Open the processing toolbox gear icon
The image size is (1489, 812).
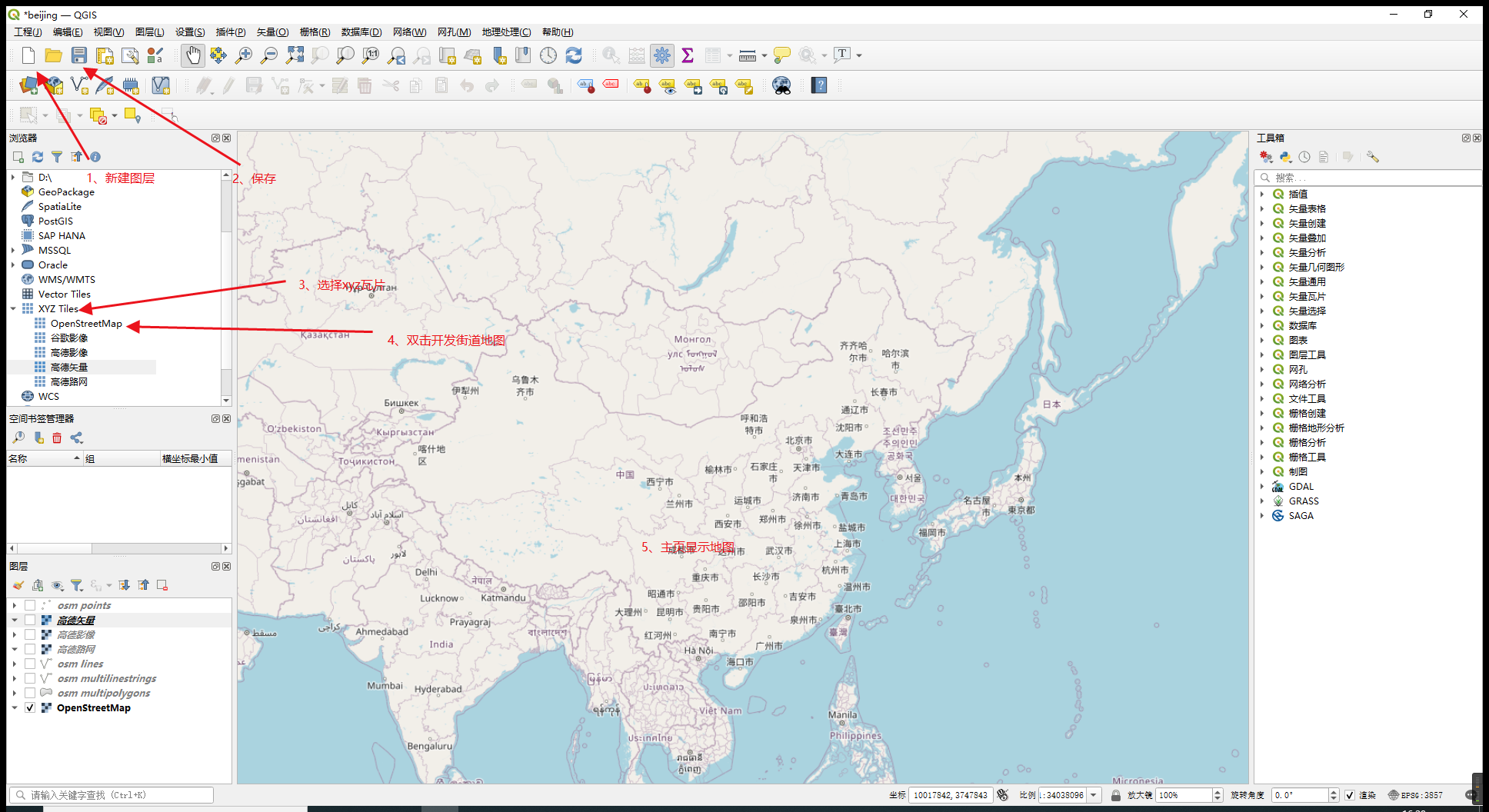coord(662,55)
